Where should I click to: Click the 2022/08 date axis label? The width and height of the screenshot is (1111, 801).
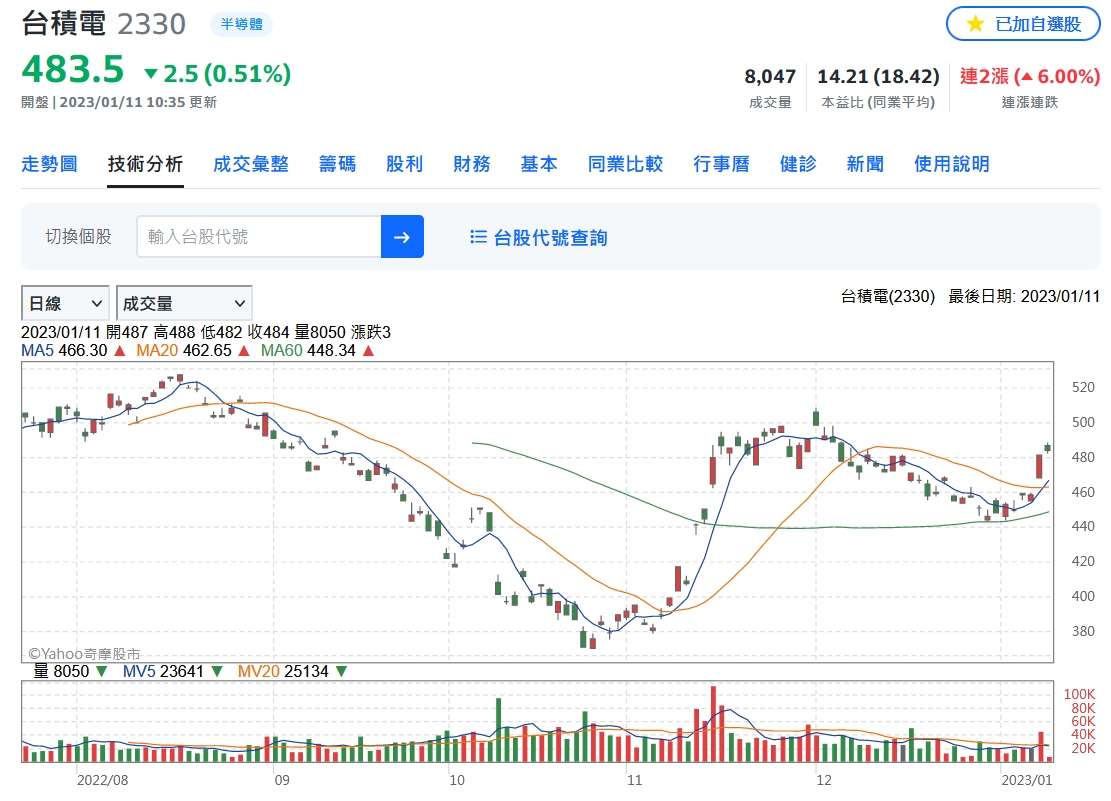[x=103, y=780]
